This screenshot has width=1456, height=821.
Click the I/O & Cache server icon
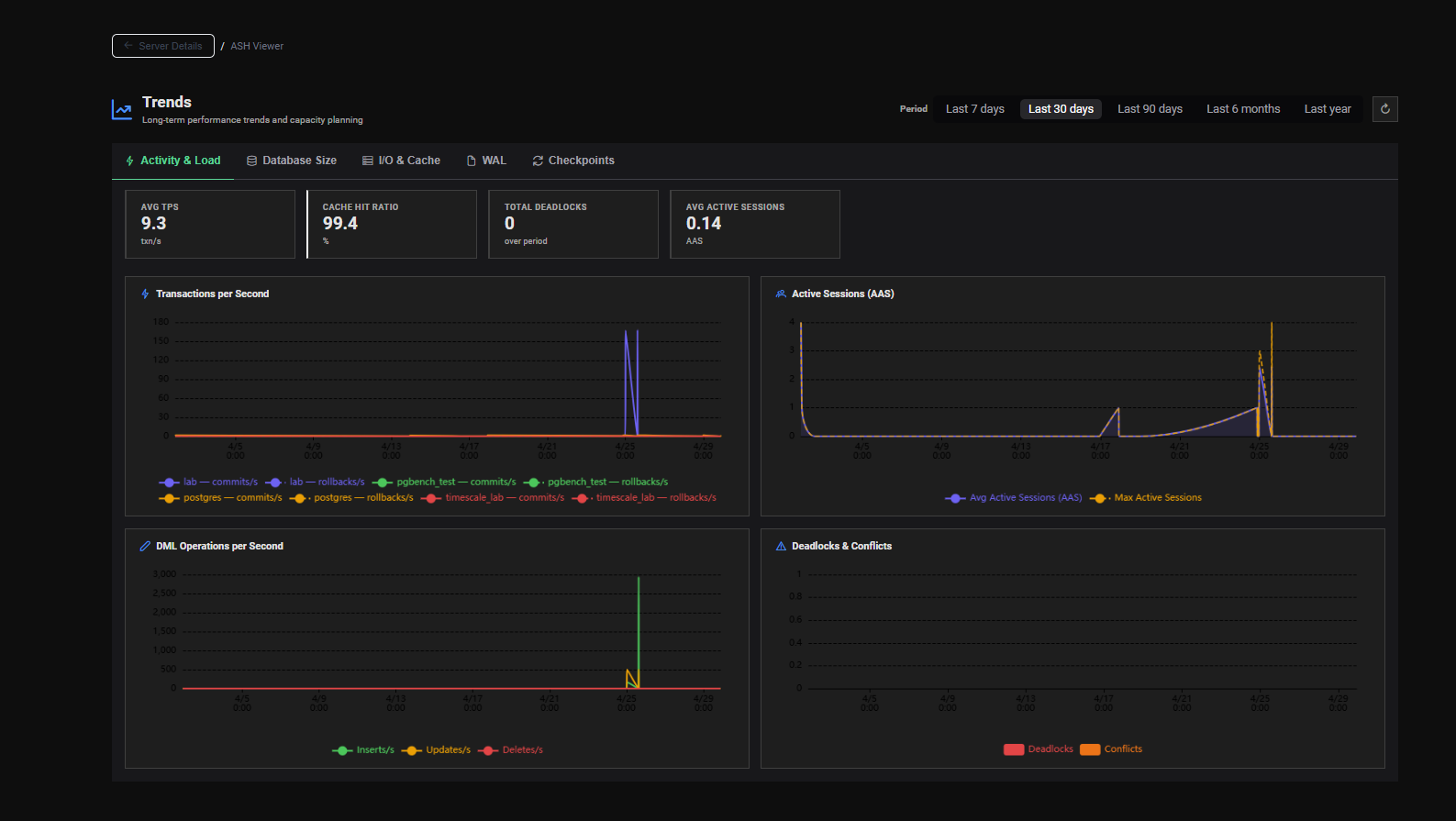(x=368, y=161)
